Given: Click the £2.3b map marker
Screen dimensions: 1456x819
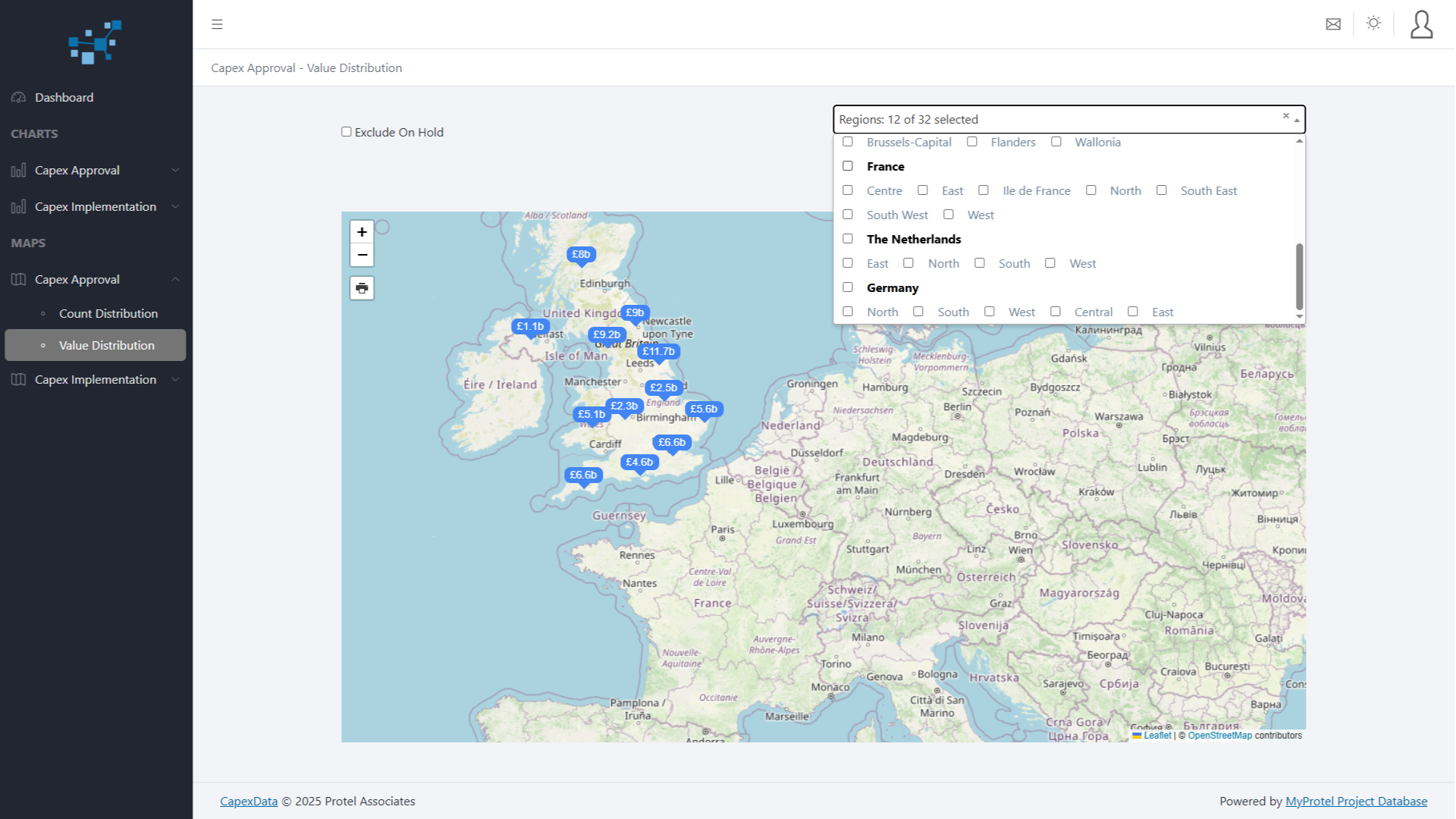Looking at the screenshot, I should [x=624, y=406].
